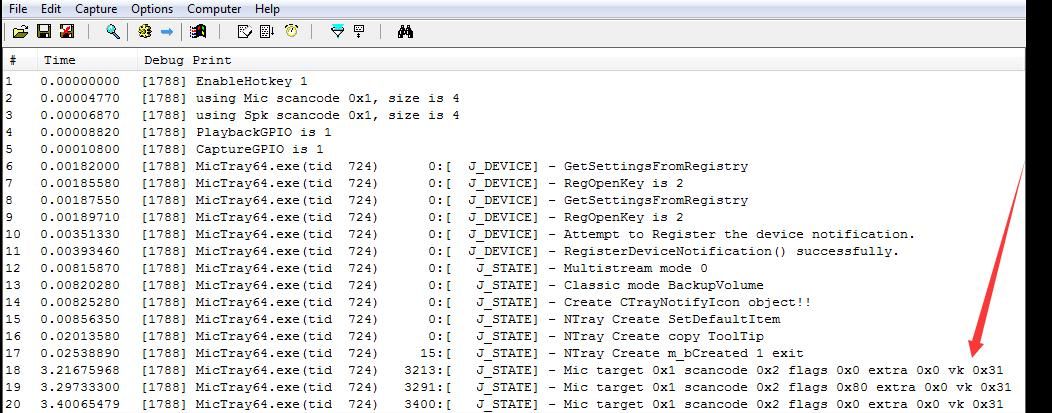Select row 1 EnableHotkey 1
This screenshot has height=413, width=1052.
(513, 81)
